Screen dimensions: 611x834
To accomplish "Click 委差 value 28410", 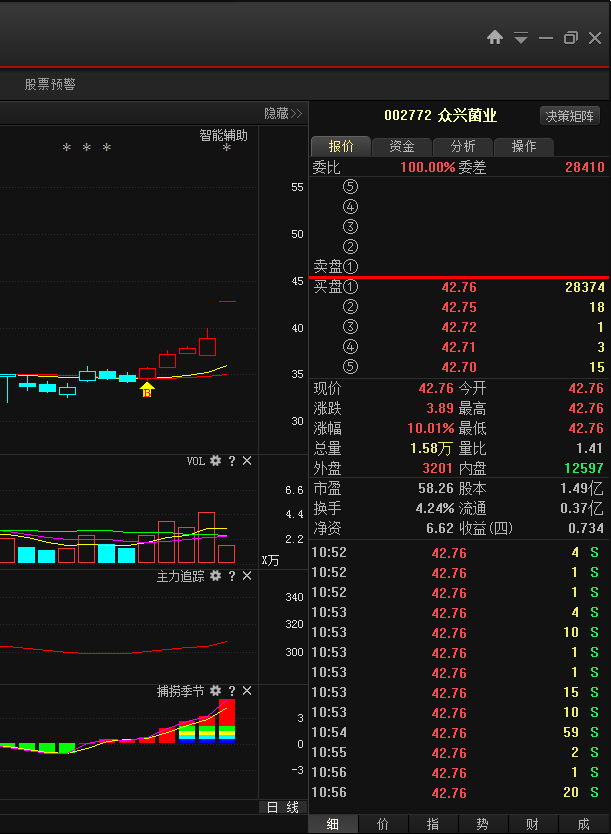I will coord(585,167).
